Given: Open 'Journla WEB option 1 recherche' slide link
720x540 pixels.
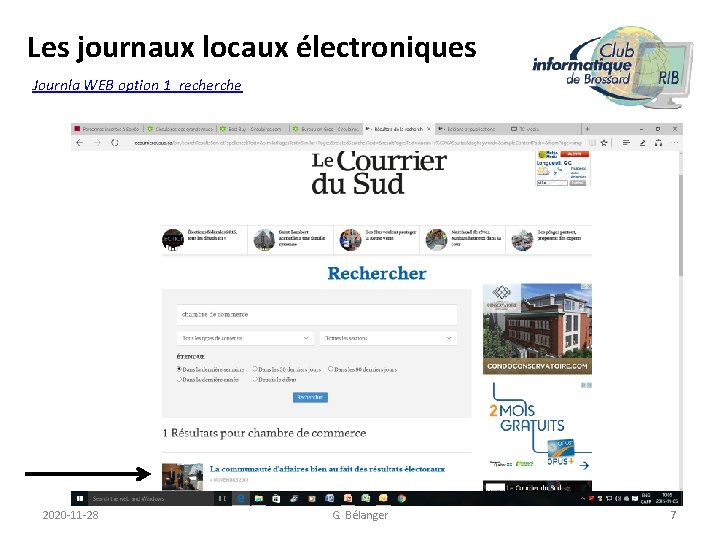Looking at the screenshot, I should tap(137, 85).
